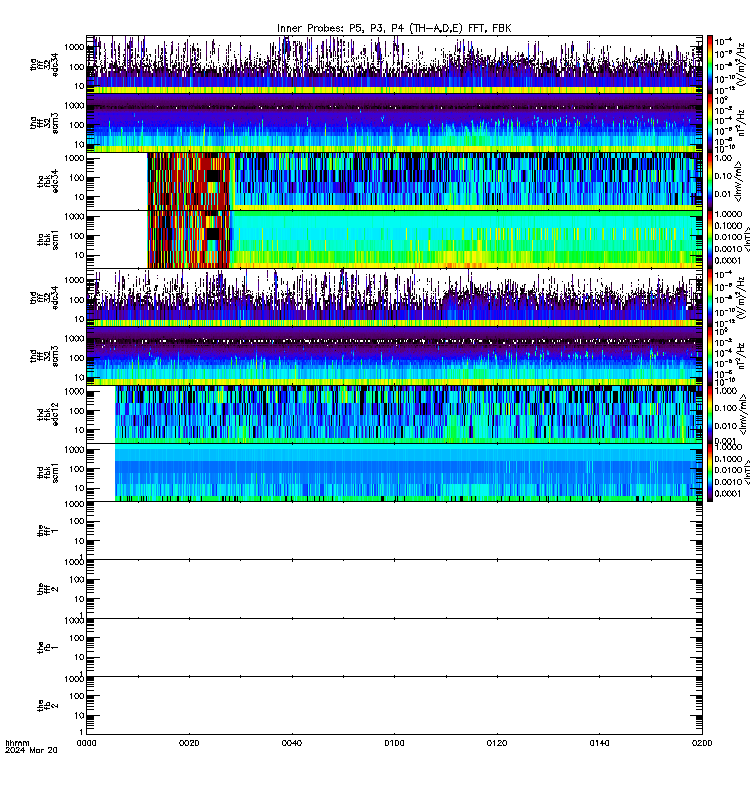Viewport: 750px width, 800px height.
Task: Click the 10 tick label of thd fbk edc12 axis
Action: (80, 430)
